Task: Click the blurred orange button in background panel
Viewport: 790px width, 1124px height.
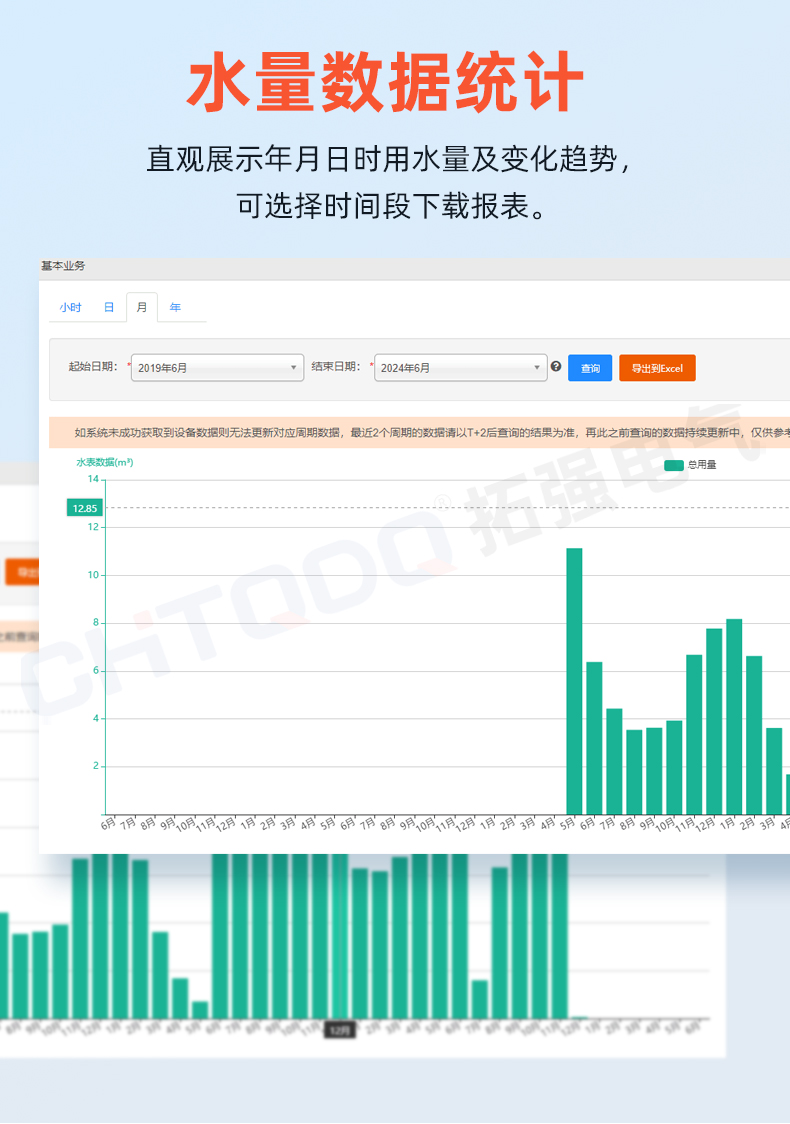Action: click(22, 572)
